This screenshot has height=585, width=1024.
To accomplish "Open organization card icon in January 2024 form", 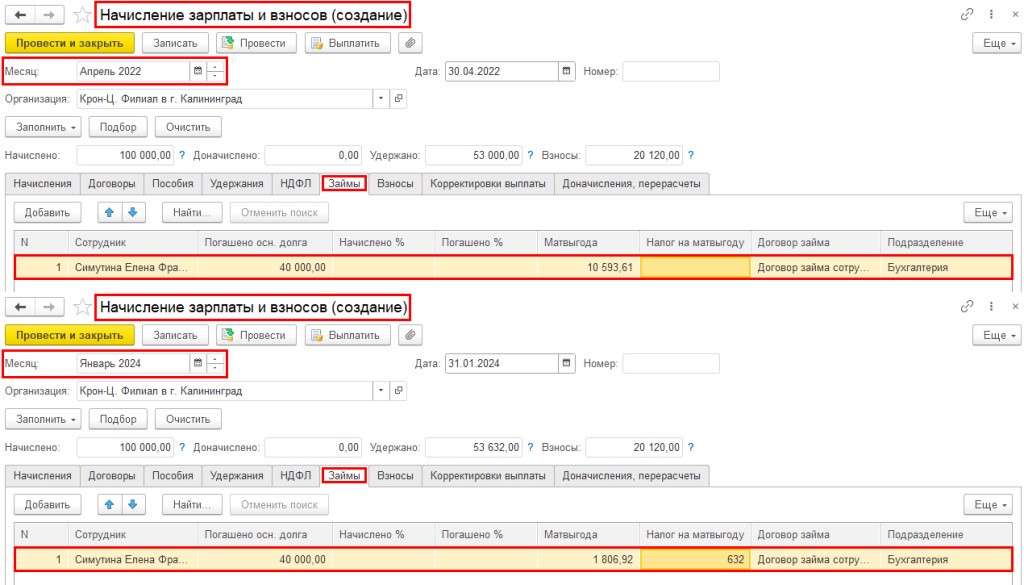I will [x=399, y=391].
